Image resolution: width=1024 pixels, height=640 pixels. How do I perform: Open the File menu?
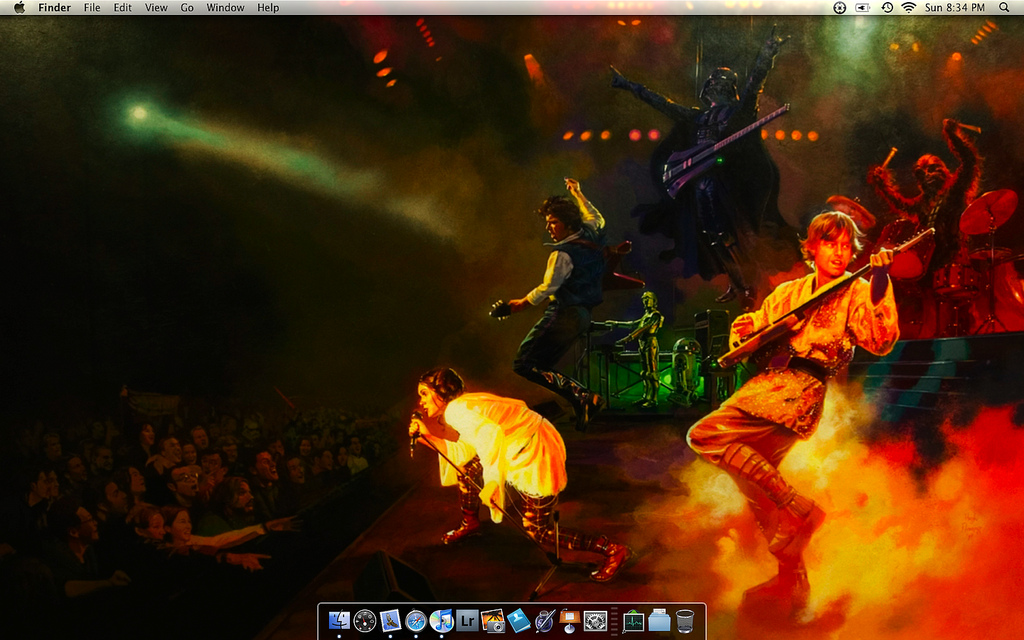92,8
